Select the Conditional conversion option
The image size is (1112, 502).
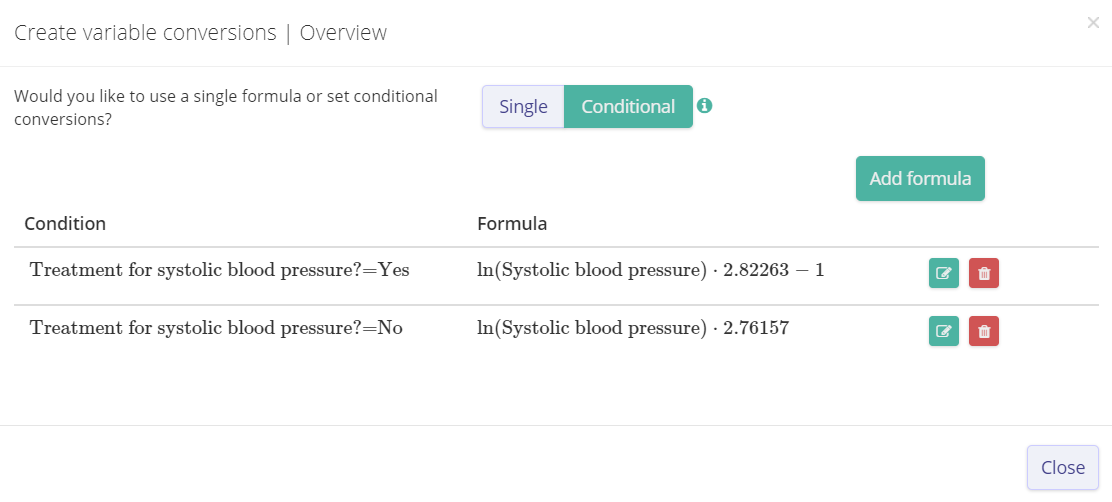click(628, 107)
